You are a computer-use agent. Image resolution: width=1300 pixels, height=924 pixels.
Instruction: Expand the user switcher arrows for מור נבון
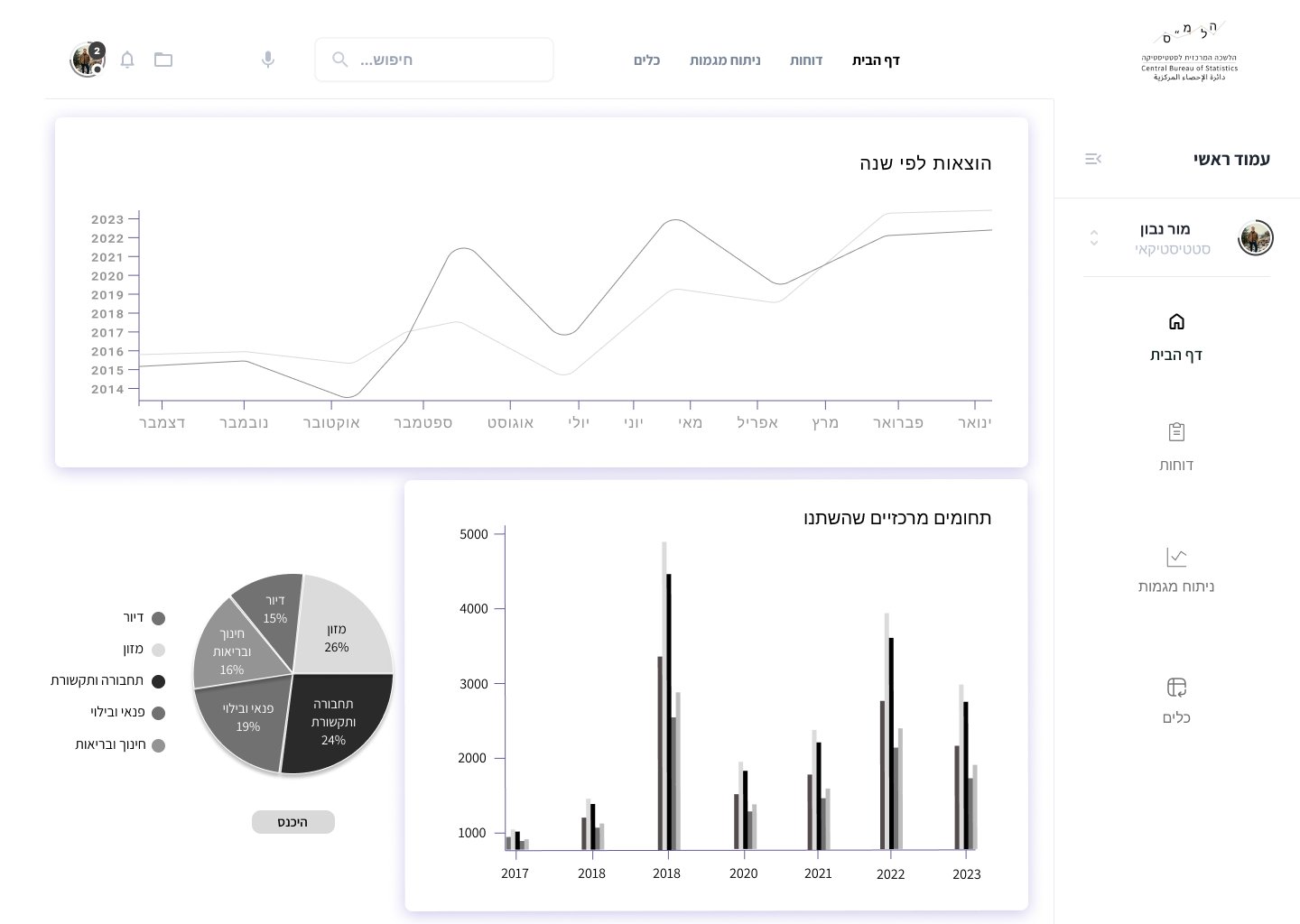tap(1094, 238)
